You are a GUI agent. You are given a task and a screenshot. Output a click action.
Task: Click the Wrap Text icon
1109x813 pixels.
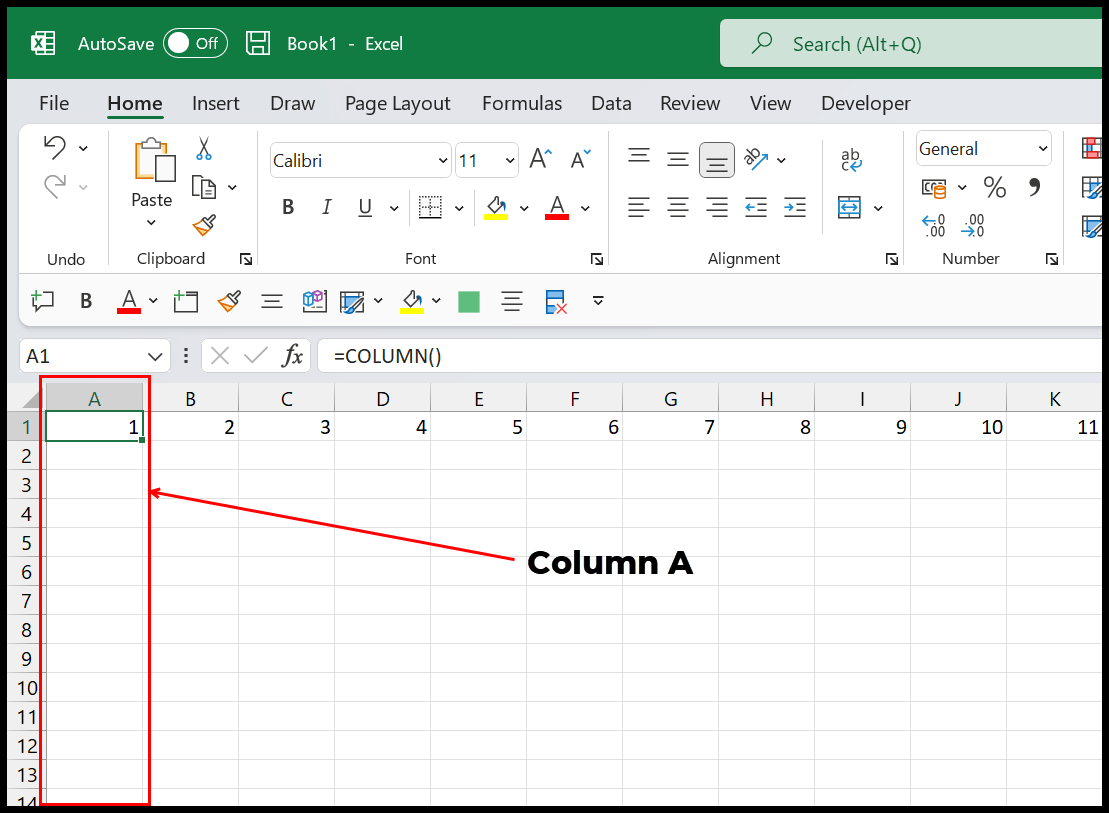(x=851, y=160)
